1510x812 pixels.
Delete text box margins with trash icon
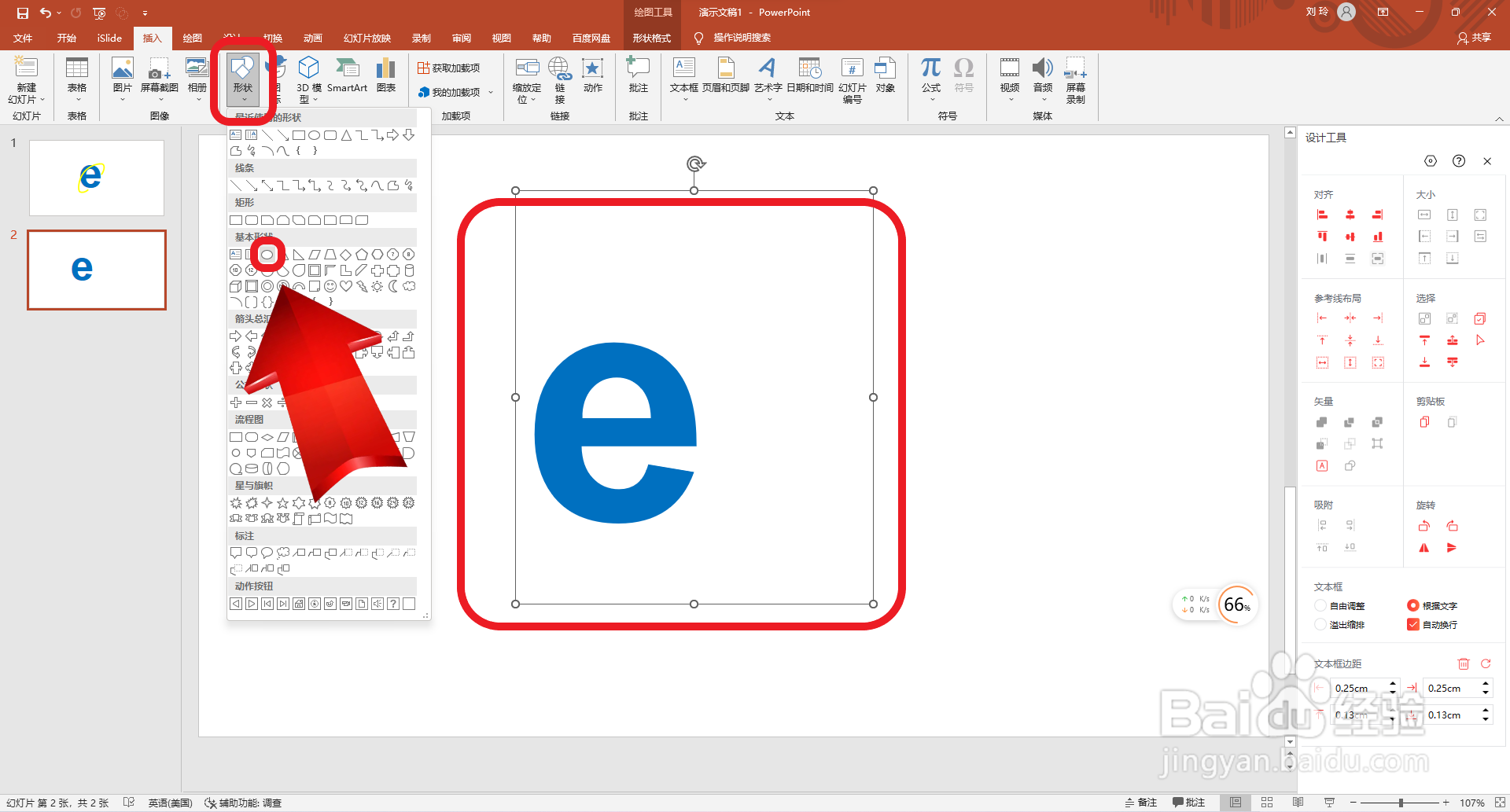tap(1464, 663)
